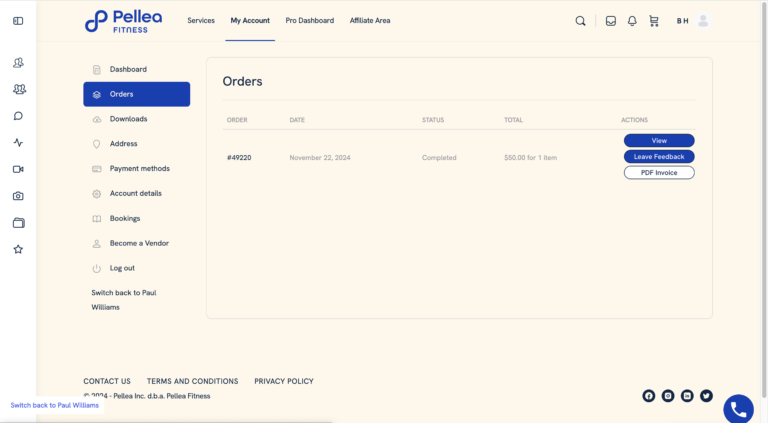Image resolution: width=768 pixels, height=423 pixels.
Task: Open the shopping cart icon
Action: pos(654,21)
